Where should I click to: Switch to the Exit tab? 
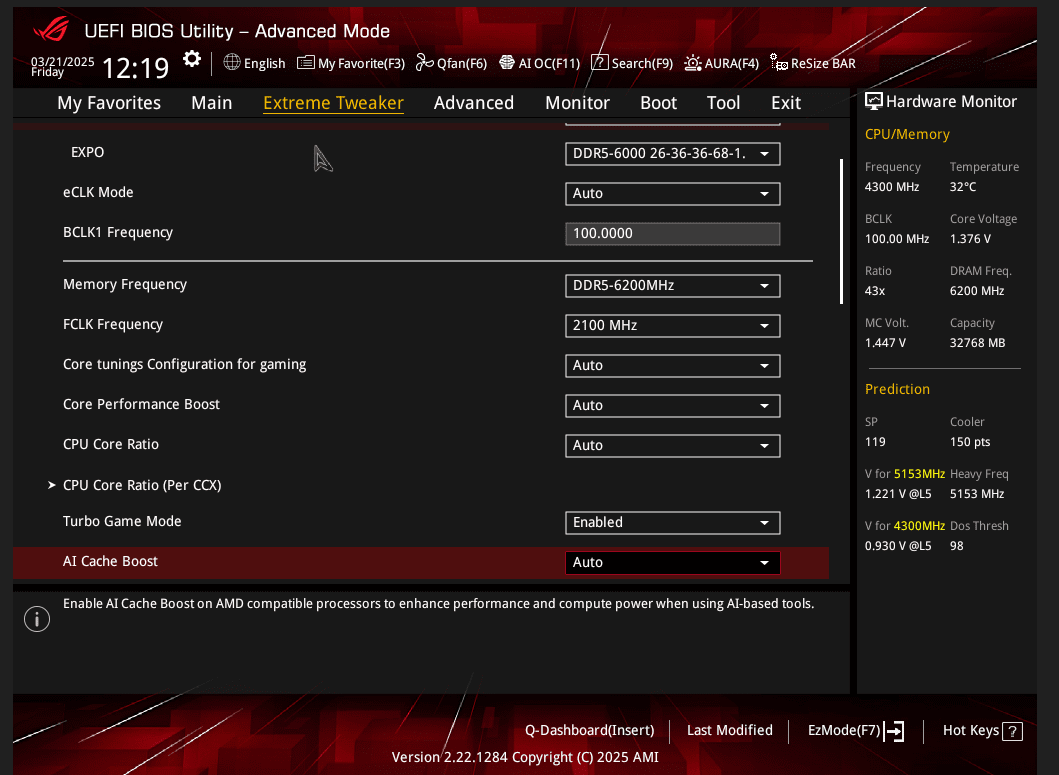(786, 103)
